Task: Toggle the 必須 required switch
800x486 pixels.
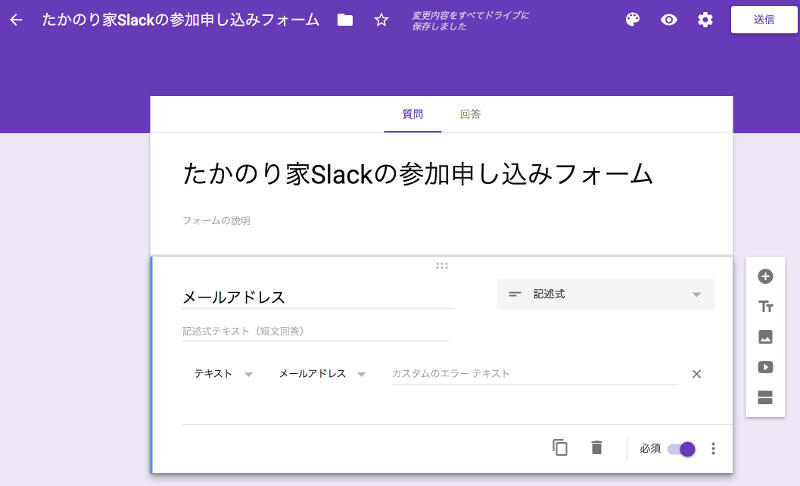Action: (x=681, y=449)
